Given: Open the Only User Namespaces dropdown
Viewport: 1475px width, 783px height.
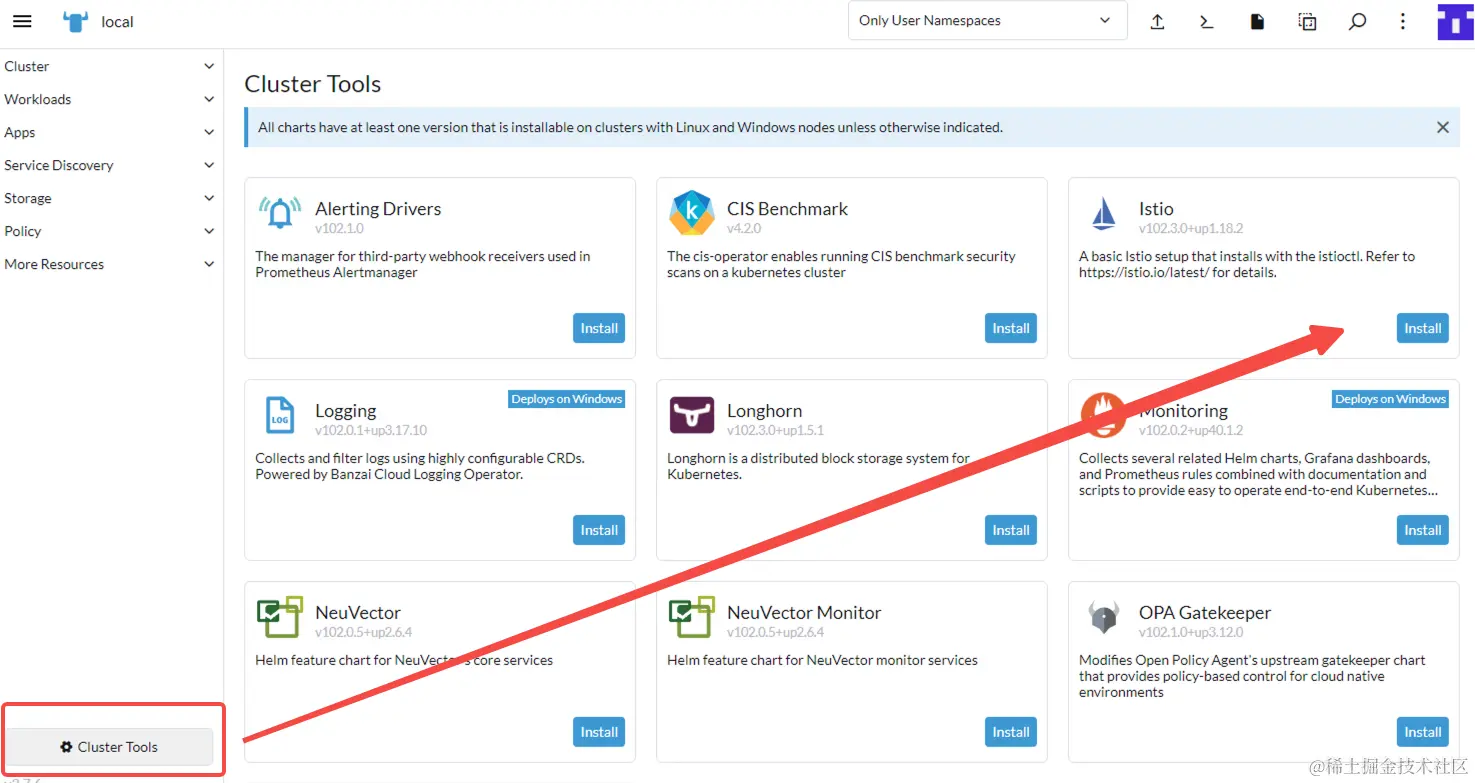Looking at the screenshot, I should pyautogui.click(x=987, y=21).
